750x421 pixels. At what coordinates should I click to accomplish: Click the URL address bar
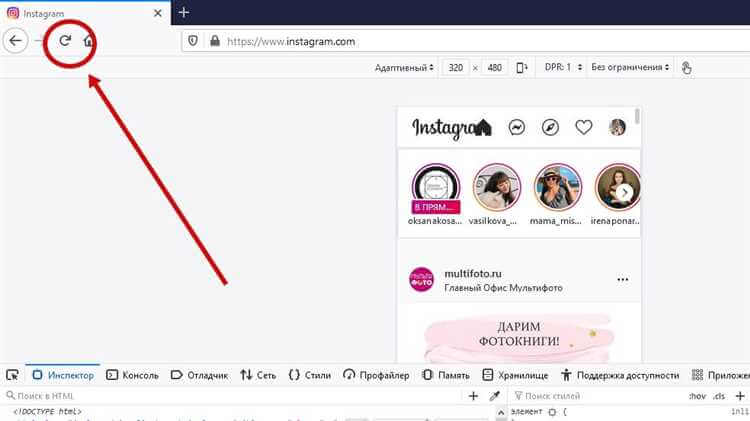tap(464, 42)
